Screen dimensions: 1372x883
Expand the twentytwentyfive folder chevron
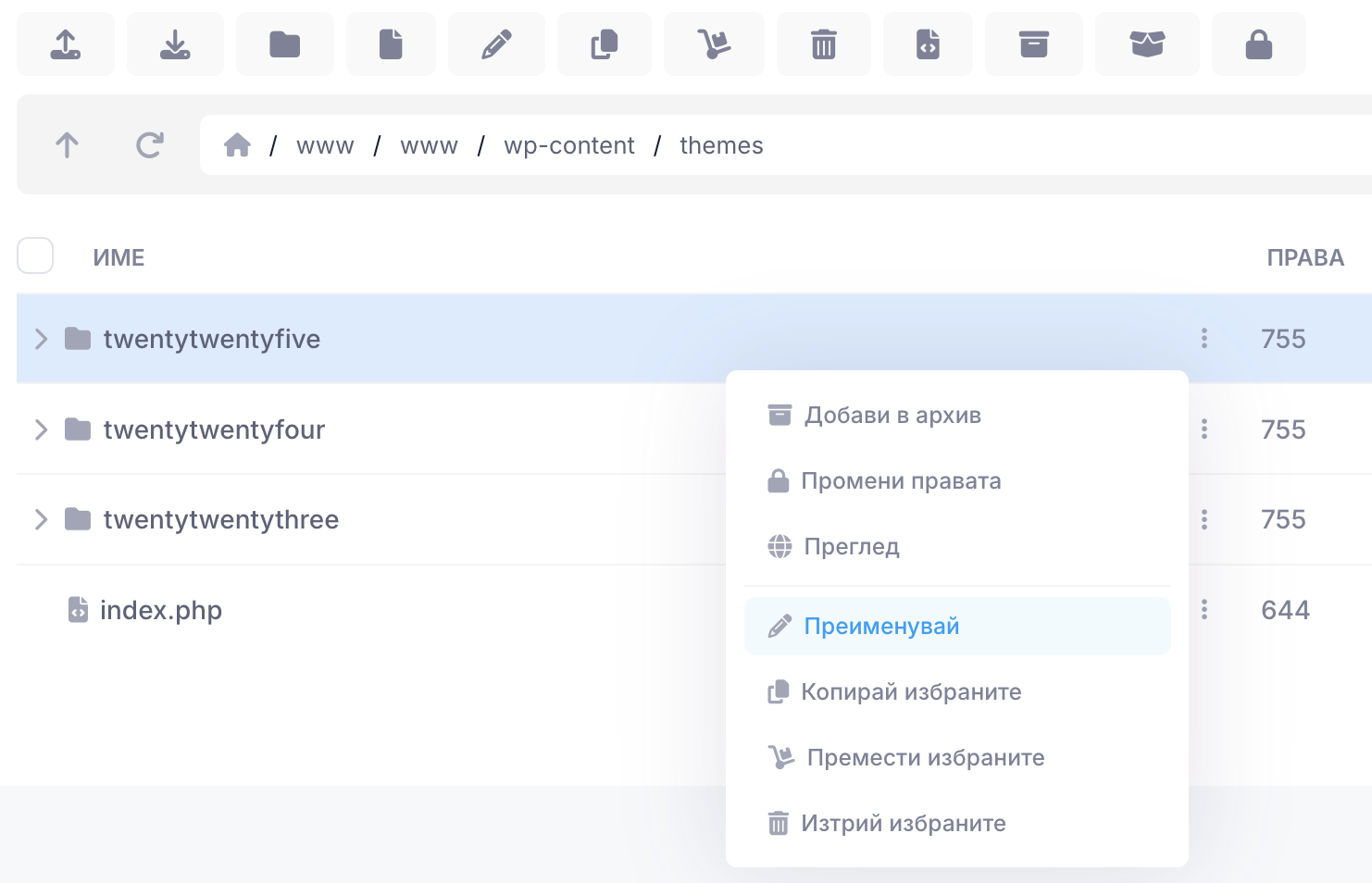coord(41,339)
